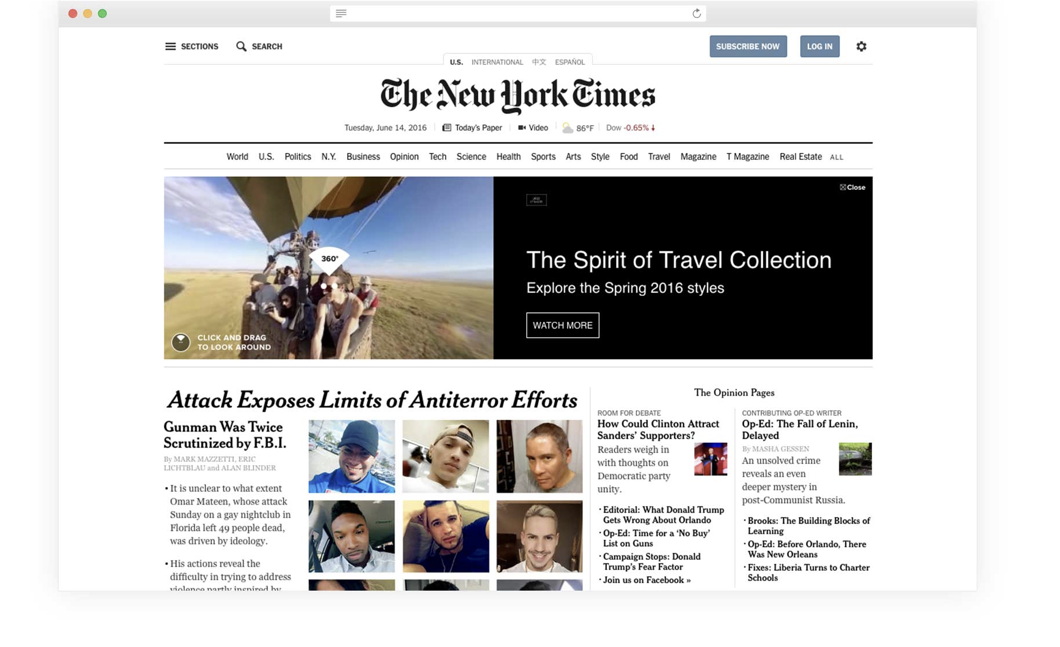
Task: Open the Sections hamburger menu
Action: (x=170, y=47)
